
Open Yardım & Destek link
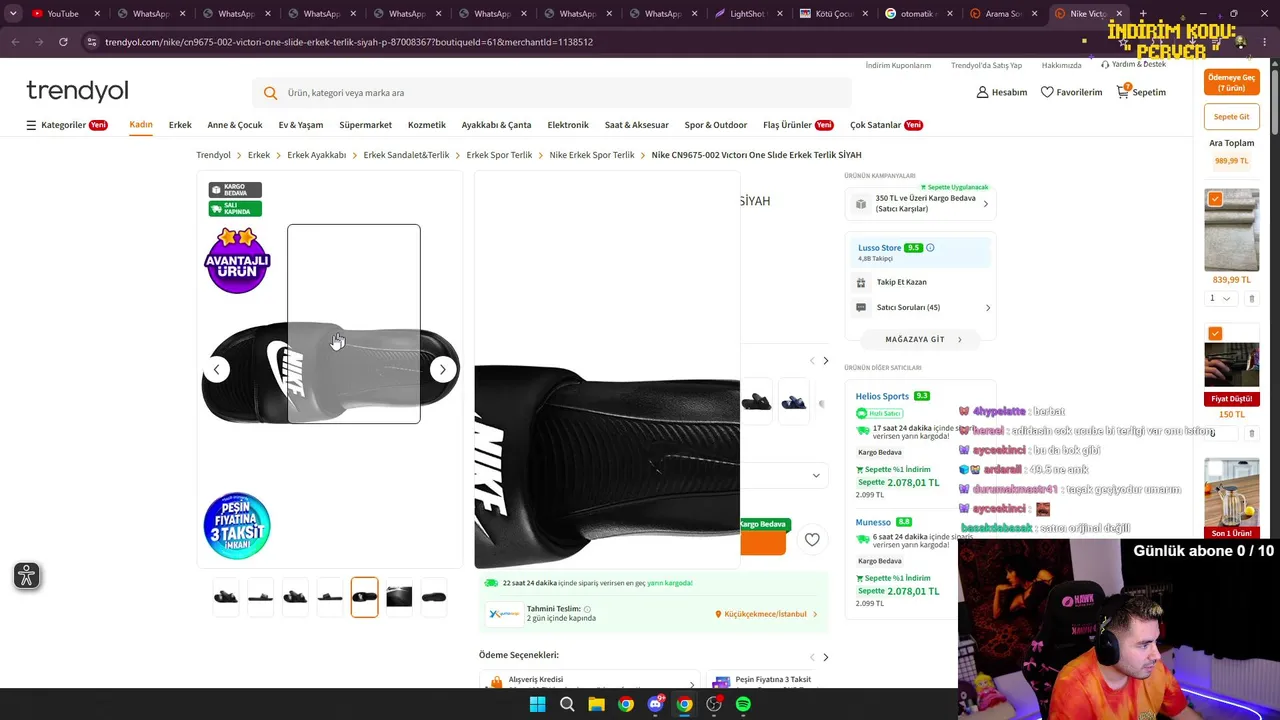(x=1133, y=65)
